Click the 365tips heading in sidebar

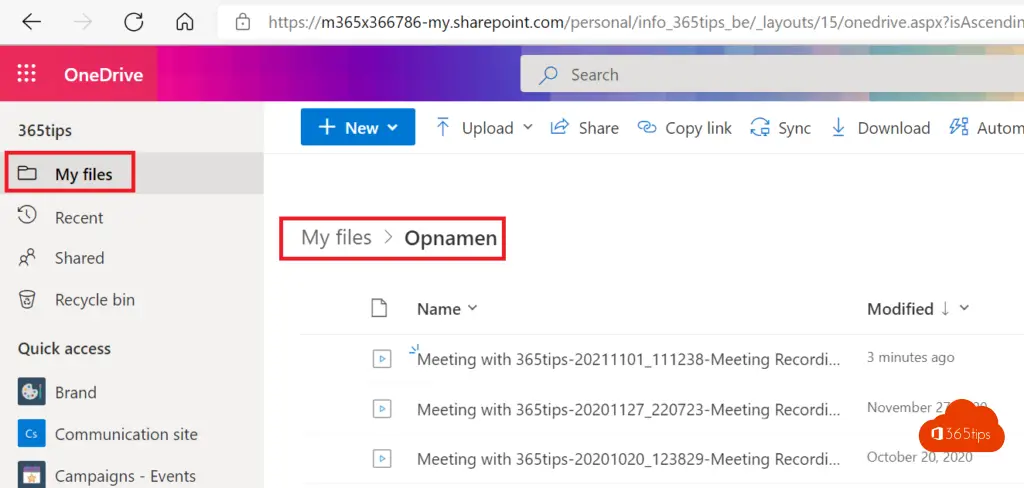44,131
